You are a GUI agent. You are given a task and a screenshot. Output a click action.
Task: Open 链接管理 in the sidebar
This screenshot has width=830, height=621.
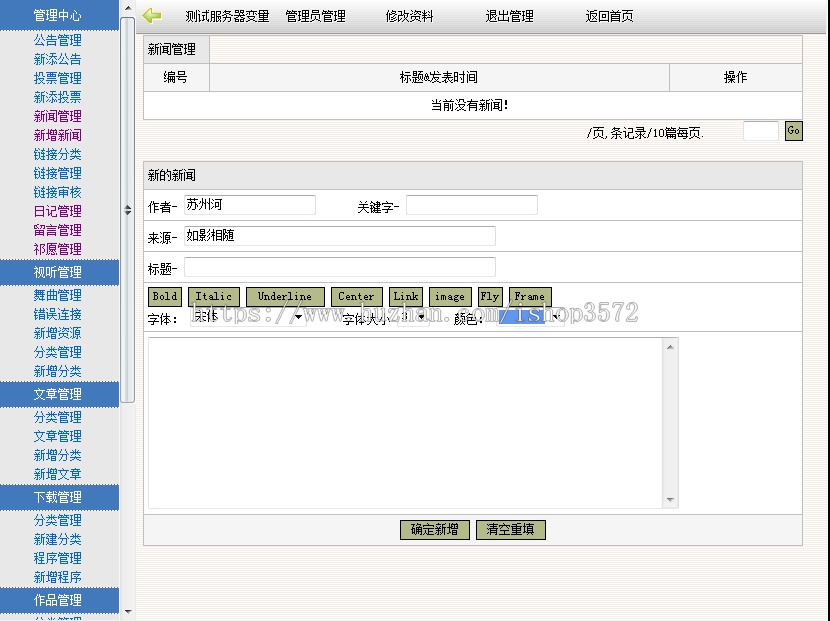[57, 174]
